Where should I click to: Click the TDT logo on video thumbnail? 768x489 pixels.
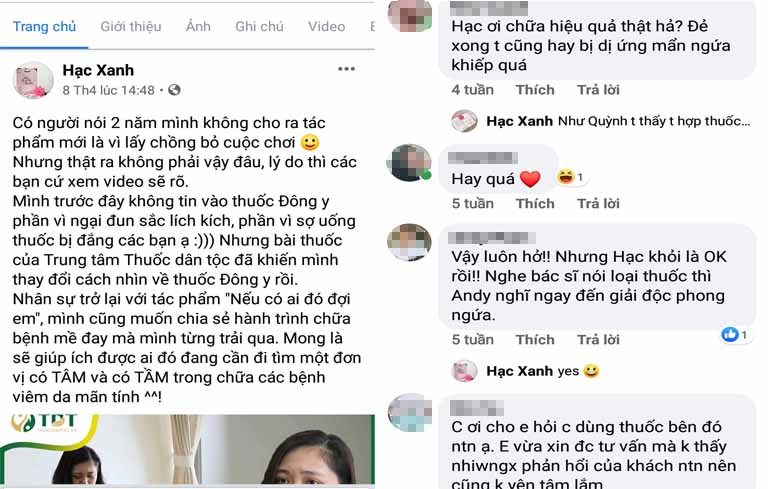pyautogui.click(x=47, y=424)
